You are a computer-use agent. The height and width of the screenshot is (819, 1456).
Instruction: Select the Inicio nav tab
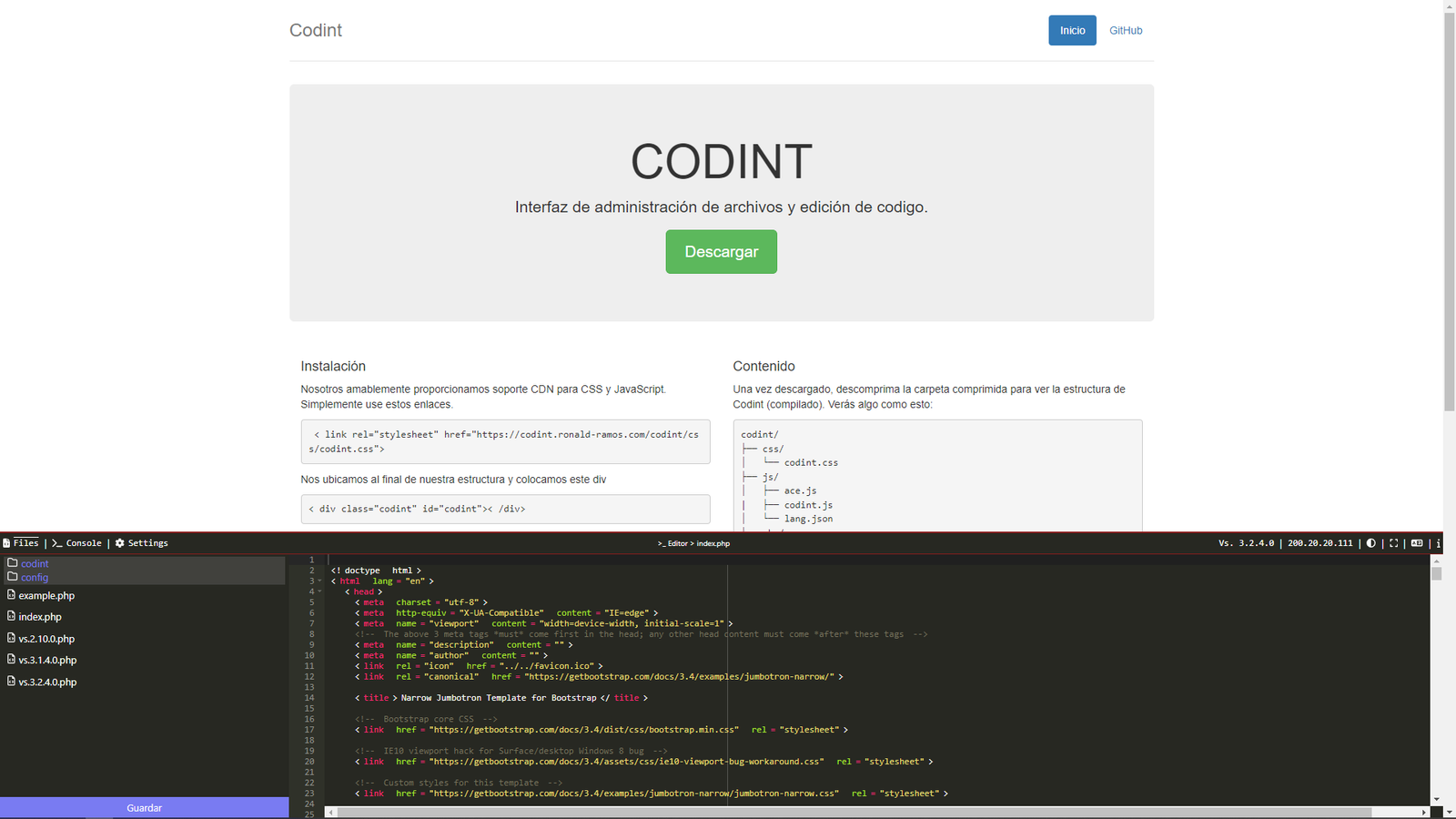coord(1072,31)
